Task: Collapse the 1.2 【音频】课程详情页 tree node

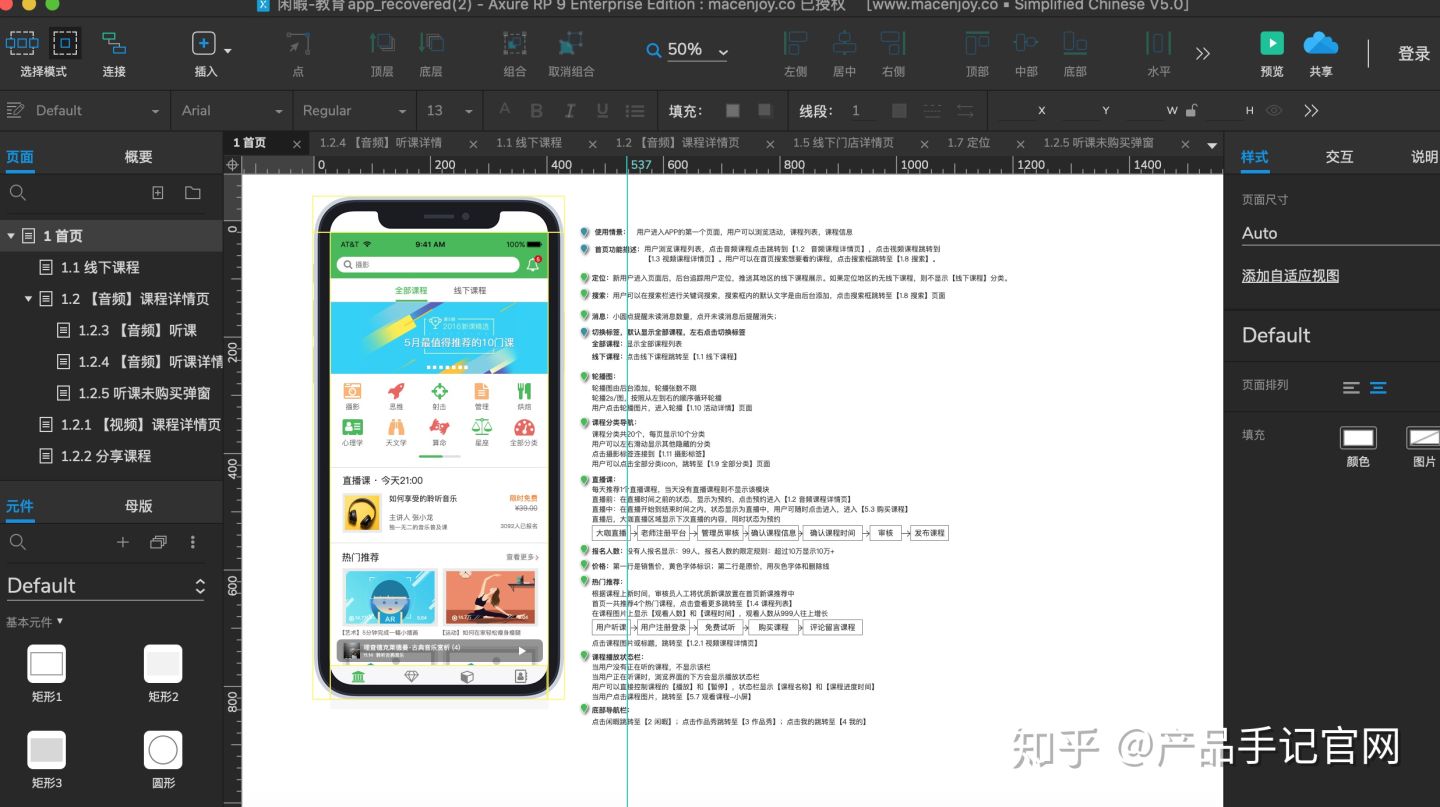Action: click(28, 298)
